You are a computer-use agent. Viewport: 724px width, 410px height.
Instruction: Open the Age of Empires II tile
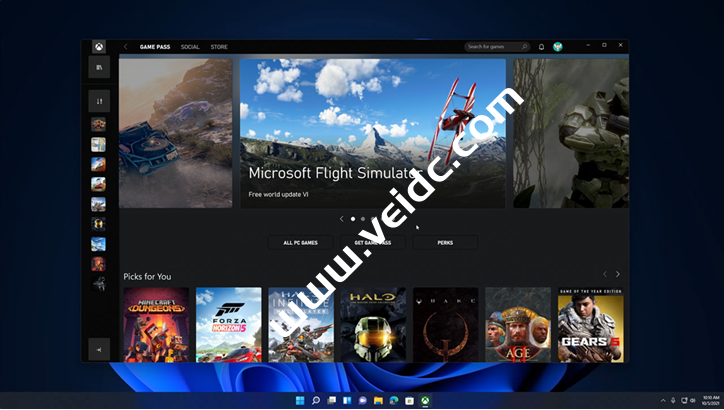coord(518,325)
